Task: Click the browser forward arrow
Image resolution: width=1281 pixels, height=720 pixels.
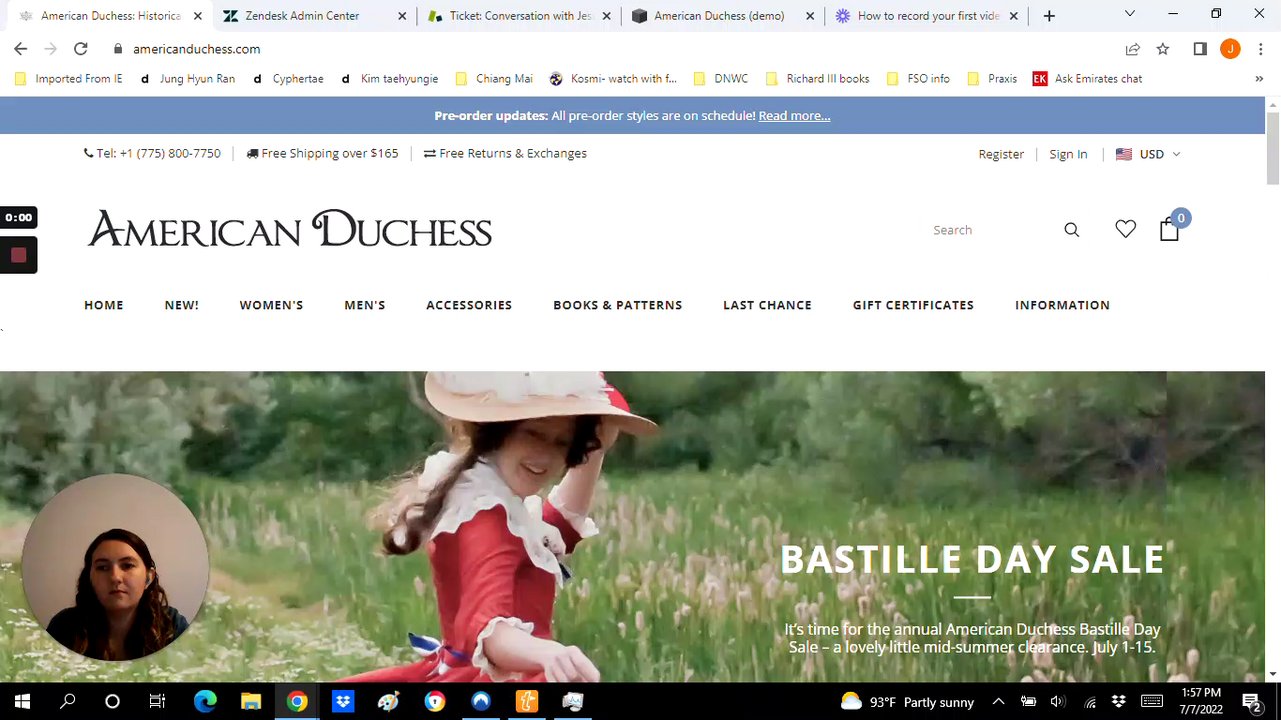Action: click(50, 49)
